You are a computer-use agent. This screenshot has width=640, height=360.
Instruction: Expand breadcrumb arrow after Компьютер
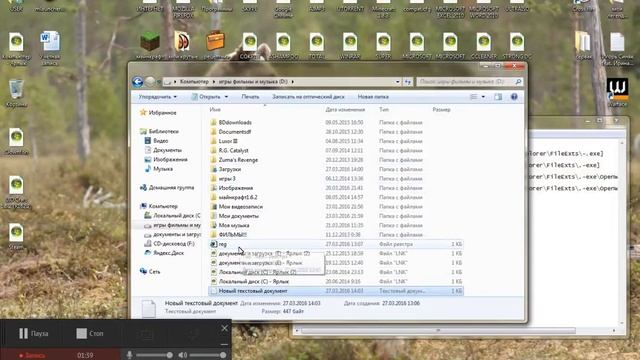(213, 82)
